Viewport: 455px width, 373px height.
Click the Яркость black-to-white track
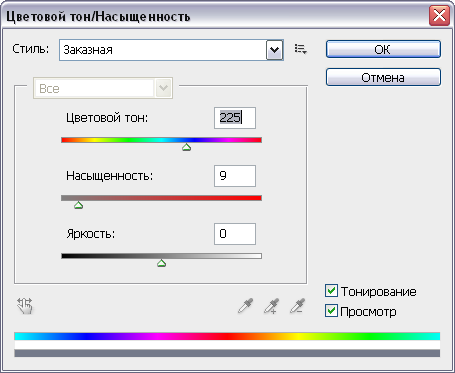tap(161, 256)
